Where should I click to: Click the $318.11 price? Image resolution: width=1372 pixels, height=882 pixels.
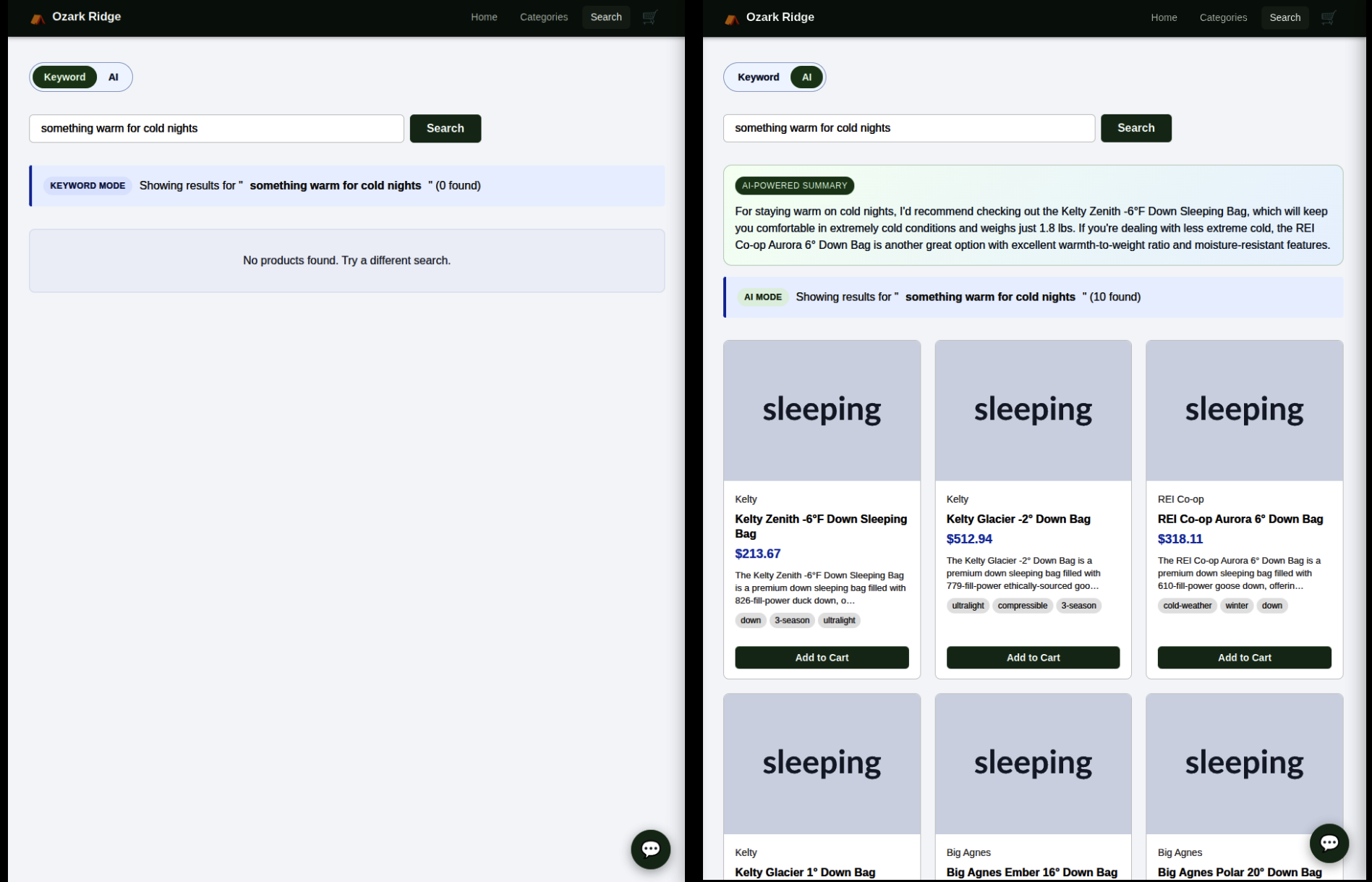tap(1180, 539)
